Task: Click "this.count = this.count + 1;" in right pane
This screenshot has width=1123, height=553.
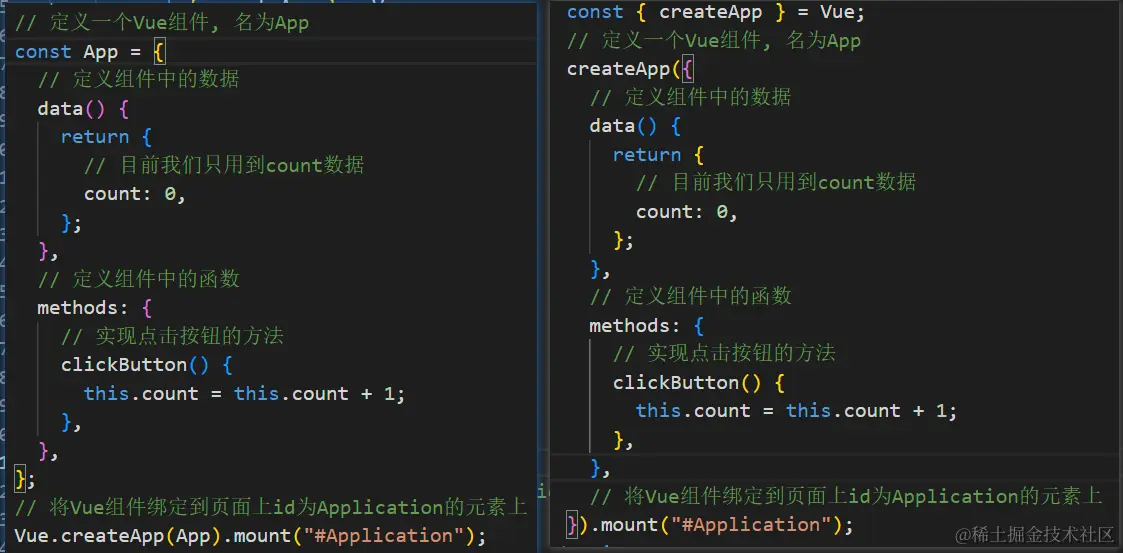Action: pos(797,410)
